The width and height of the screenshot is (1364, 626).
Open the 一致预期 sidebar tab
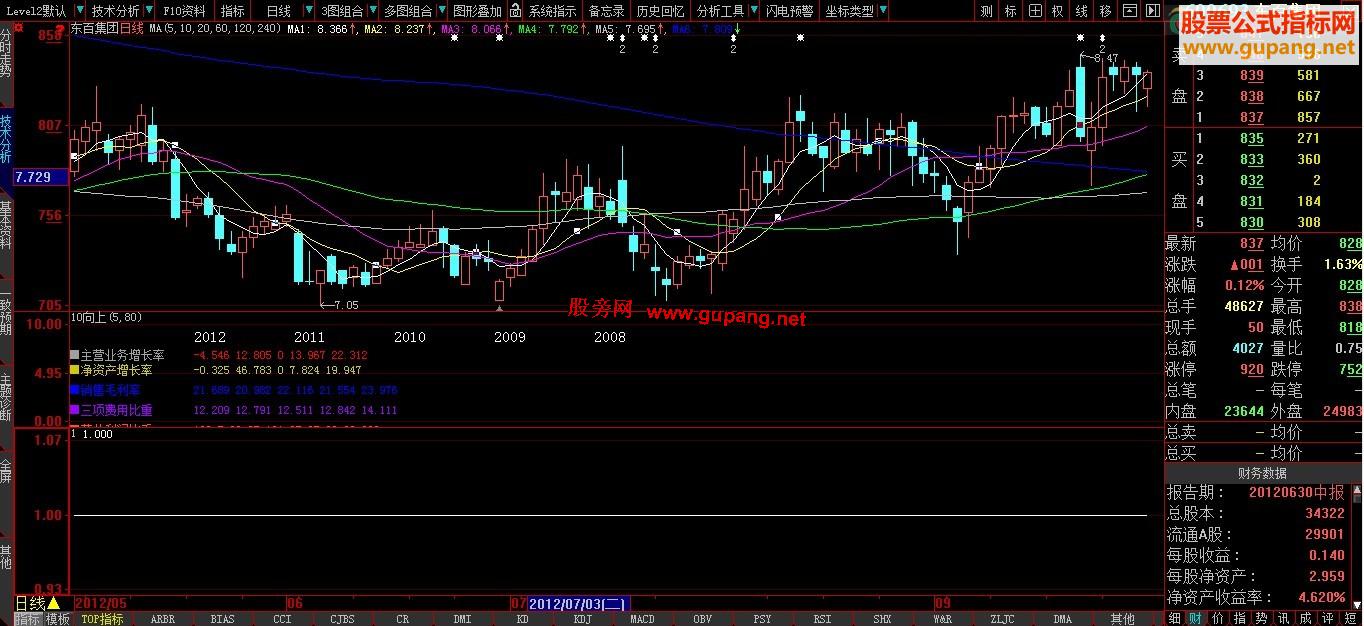[x=6, y=312]
